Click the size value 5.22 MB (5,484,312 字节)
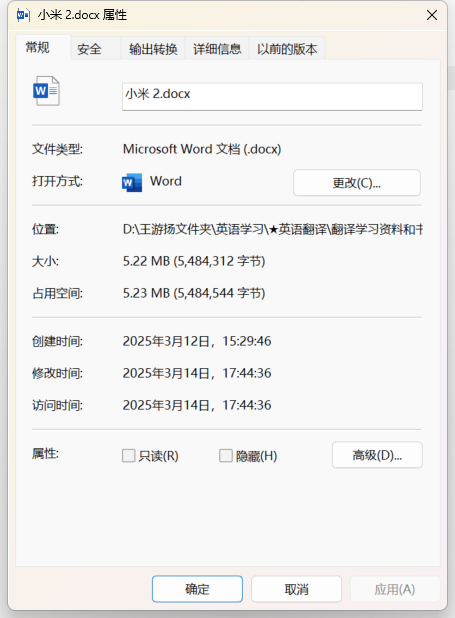 click(x=194, y=261)
